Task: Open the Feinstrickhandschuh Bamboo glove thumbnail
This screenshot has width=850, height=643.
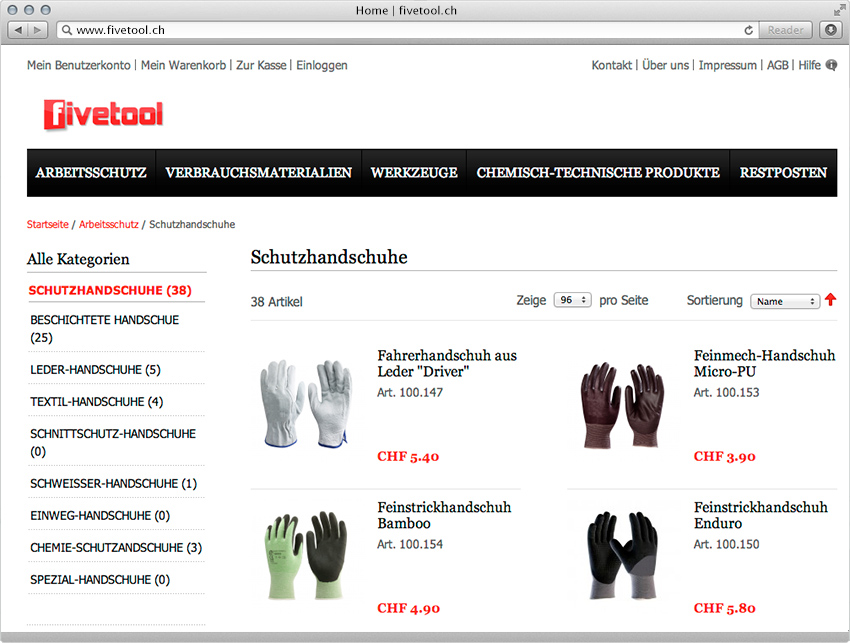Action: pos(306,555)
